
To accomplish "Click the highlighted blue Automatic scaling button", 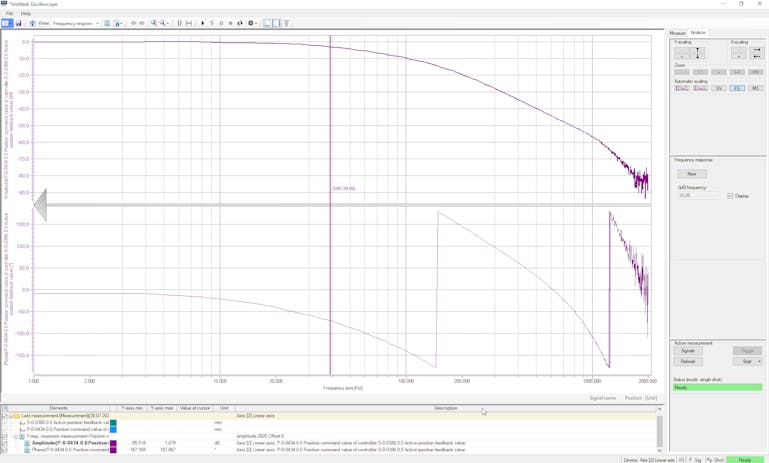I will [x=737, y=88].
